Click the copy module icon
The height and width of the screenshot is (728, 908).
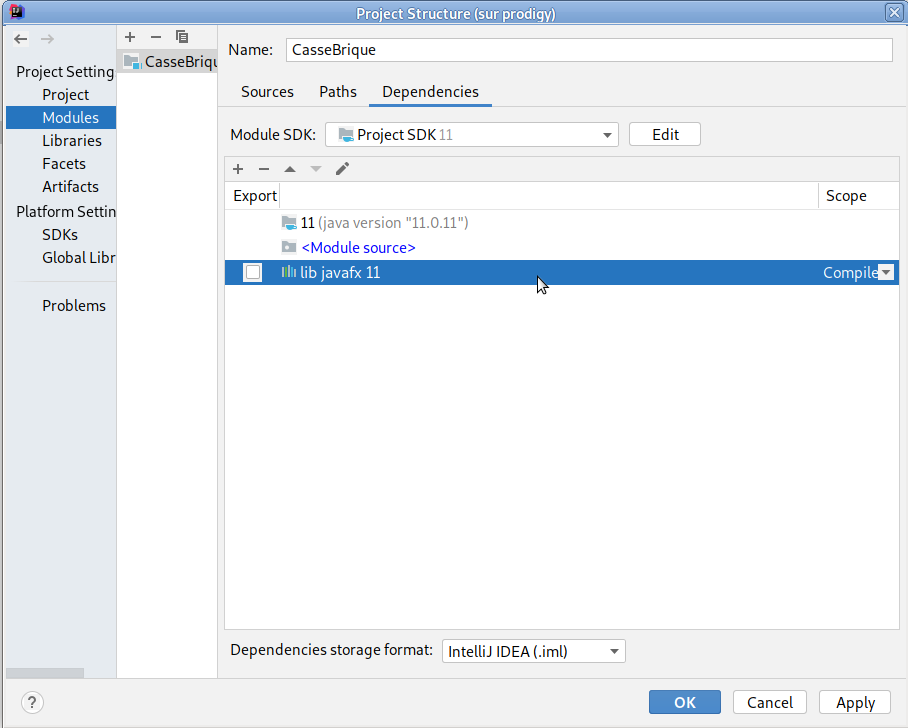182,37
